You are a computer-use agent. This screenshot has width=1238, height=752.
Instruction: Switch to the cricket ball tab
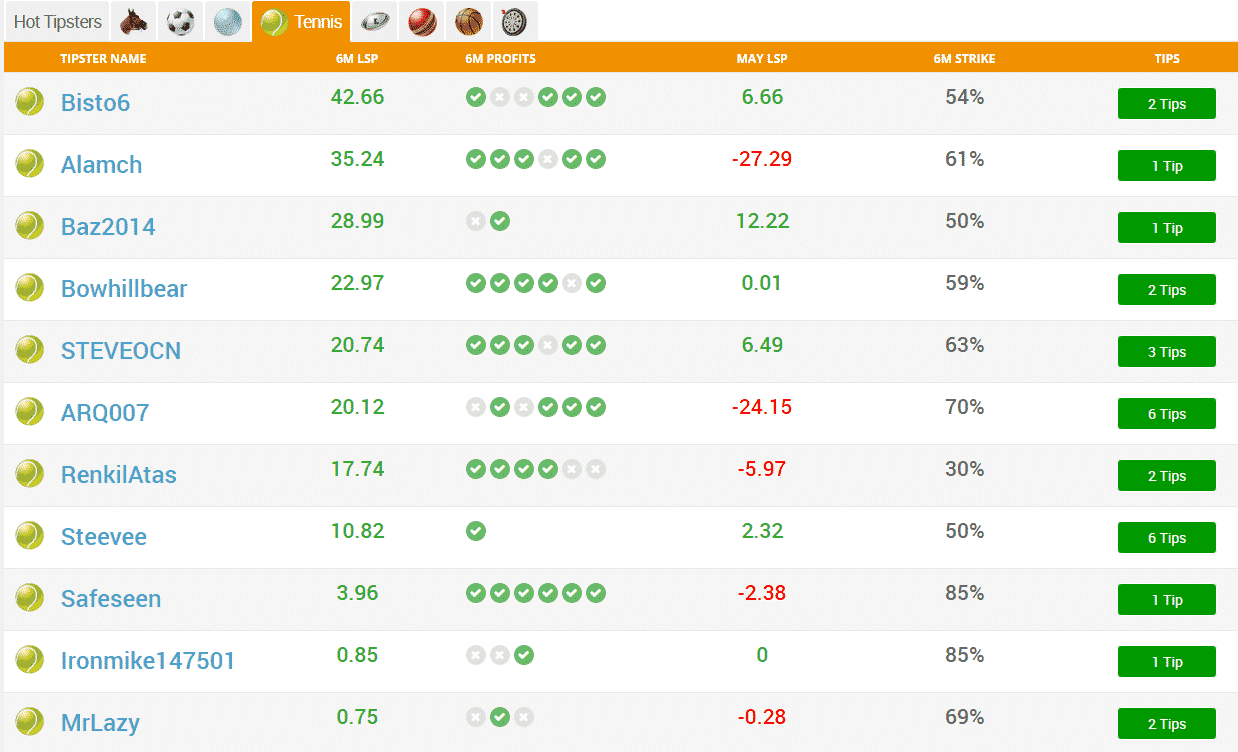[x=421, y=21]
